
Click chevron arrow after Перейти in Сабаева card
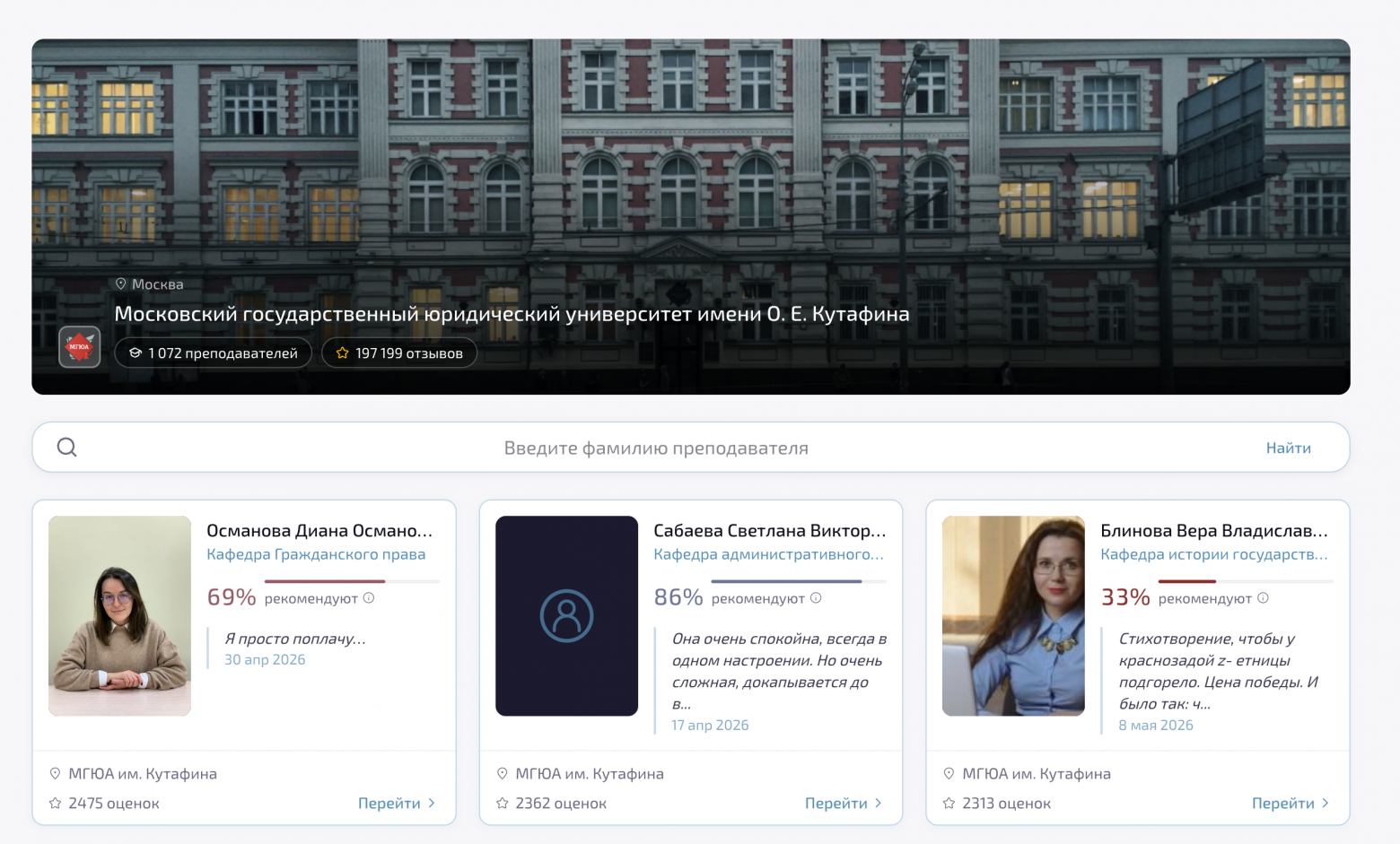879,803
